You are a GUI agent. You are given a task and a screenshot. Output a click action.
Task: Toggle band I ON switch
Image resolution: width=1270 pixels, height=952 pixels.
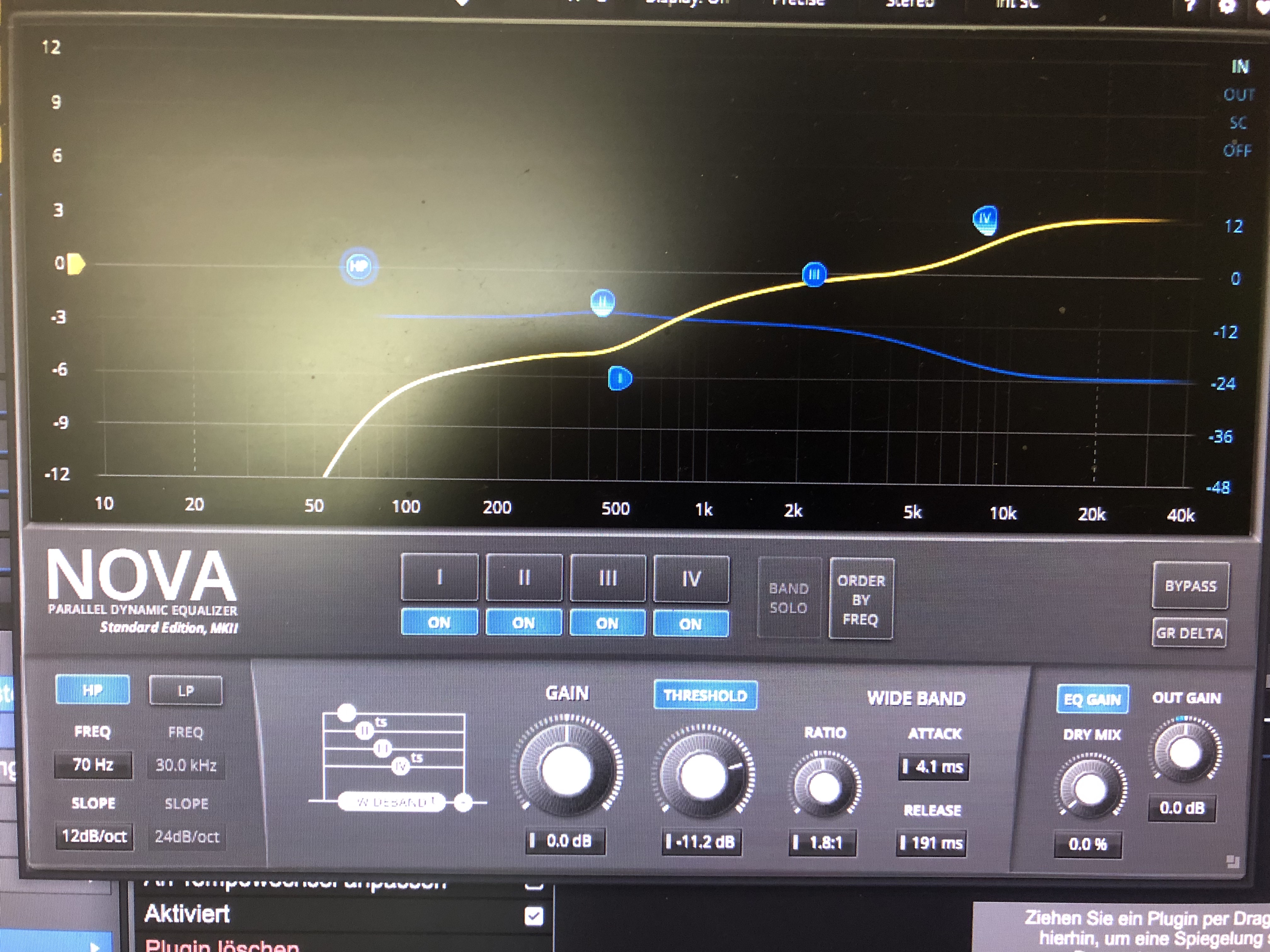coord(439,623)
